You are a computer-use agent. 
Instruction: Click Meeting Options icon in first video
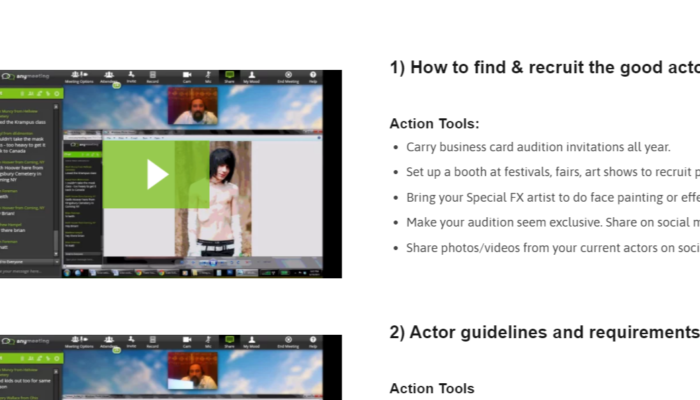[x=78, y=77]
